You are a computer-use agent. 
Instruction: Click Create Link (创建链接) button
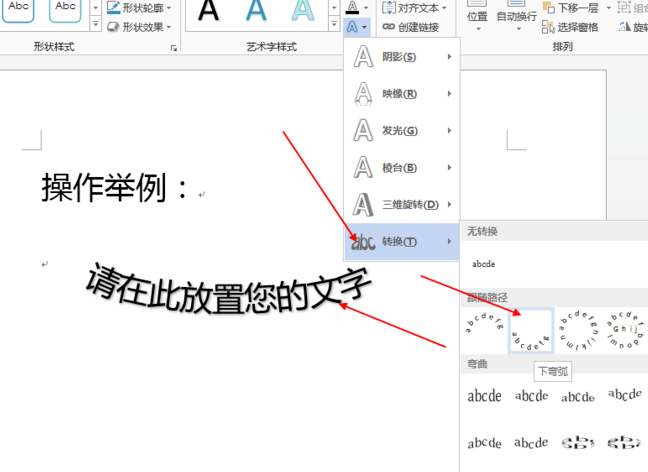click(410, 27)
